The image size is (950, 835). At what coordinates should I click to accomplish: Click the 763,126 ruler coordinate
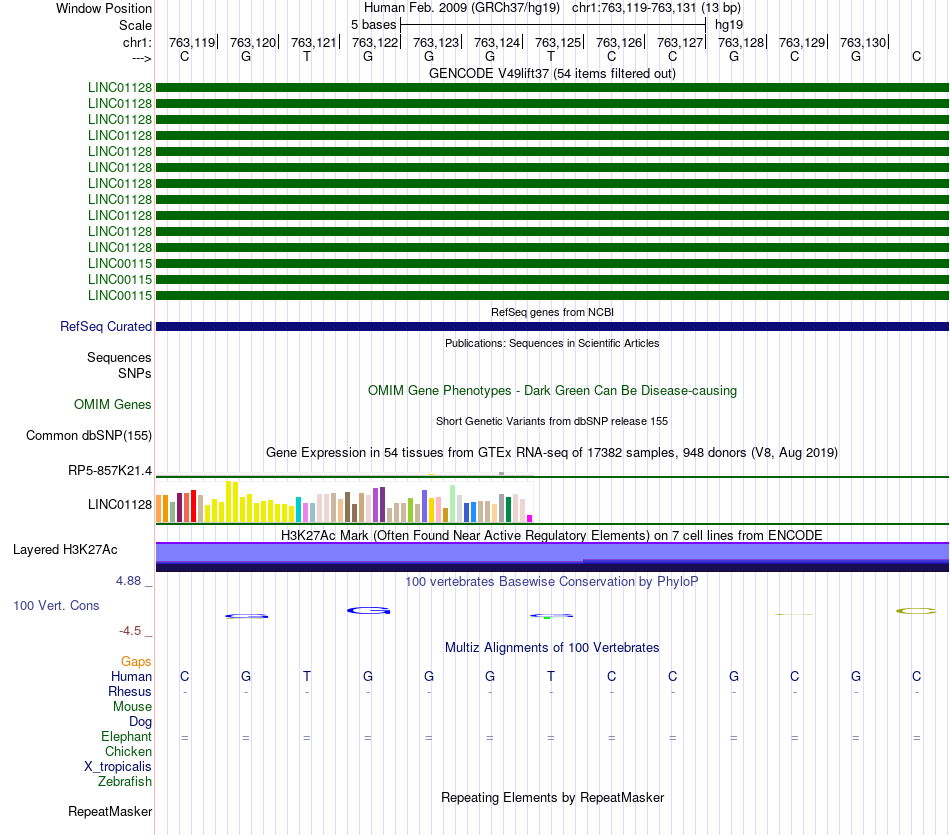(619, 42)
